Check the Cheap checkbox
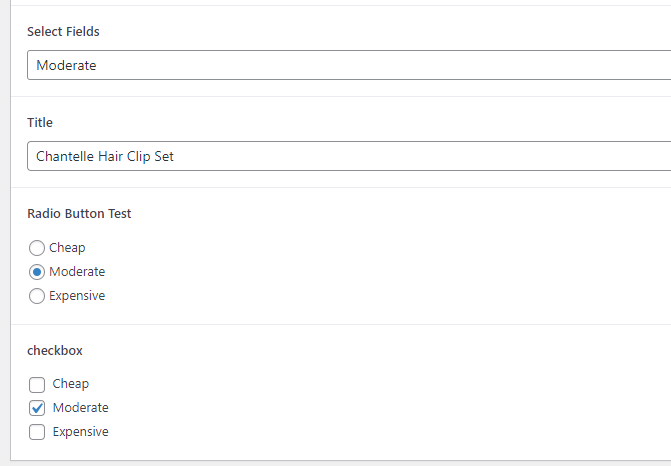 [37, 384]
